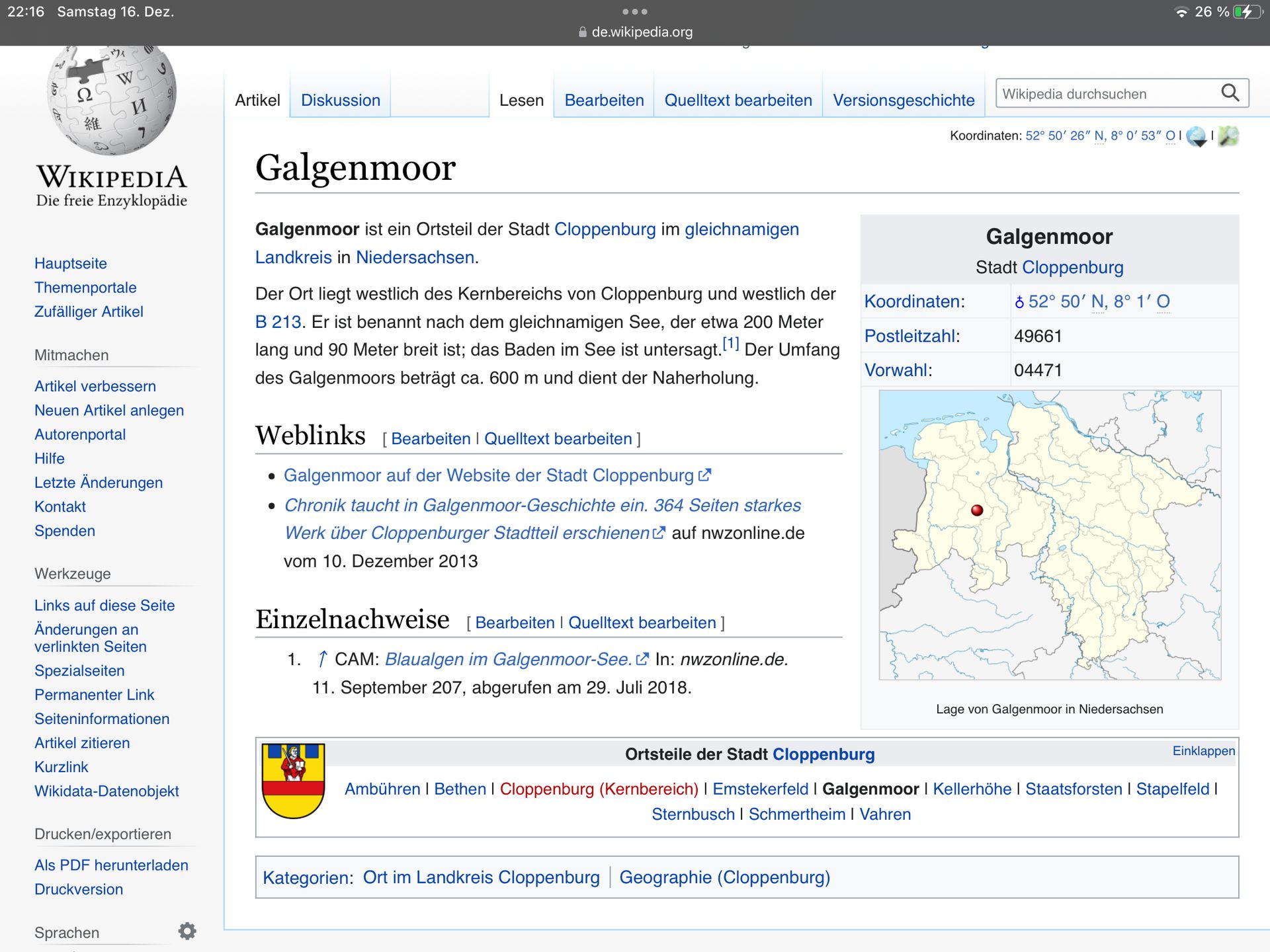Open category Ort im Landkreis Cloppenburg

click(x=482, y=877)
